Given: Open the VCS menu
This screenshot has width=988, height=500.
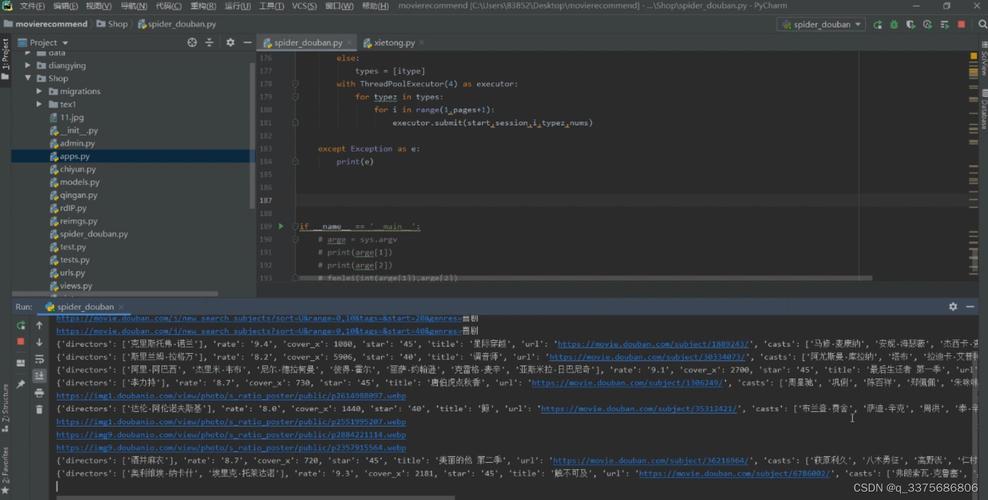Looking at the screenshot, I should tap(304, 6).
